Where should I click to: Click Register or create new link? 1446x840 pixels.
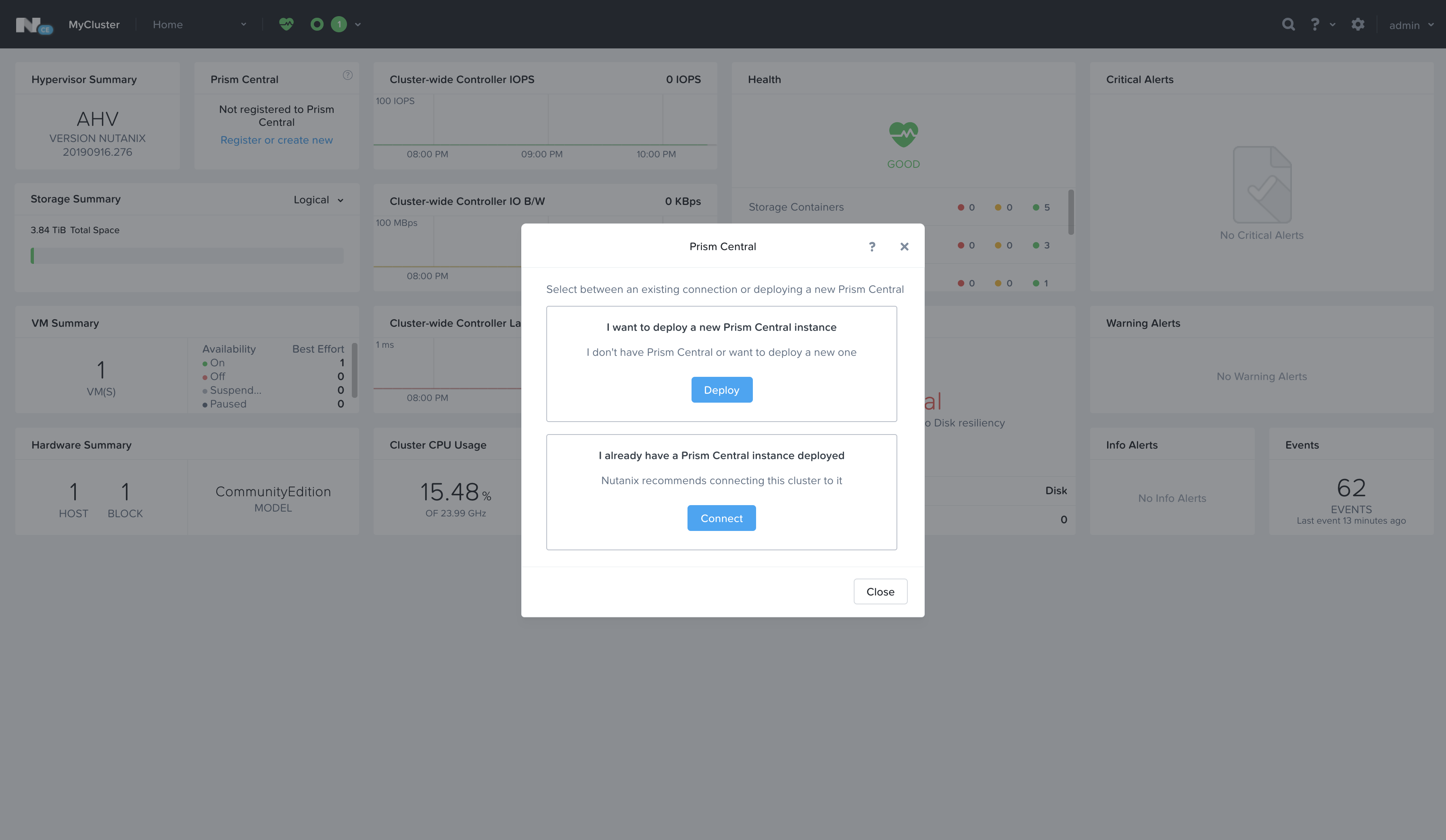[277, 140]
